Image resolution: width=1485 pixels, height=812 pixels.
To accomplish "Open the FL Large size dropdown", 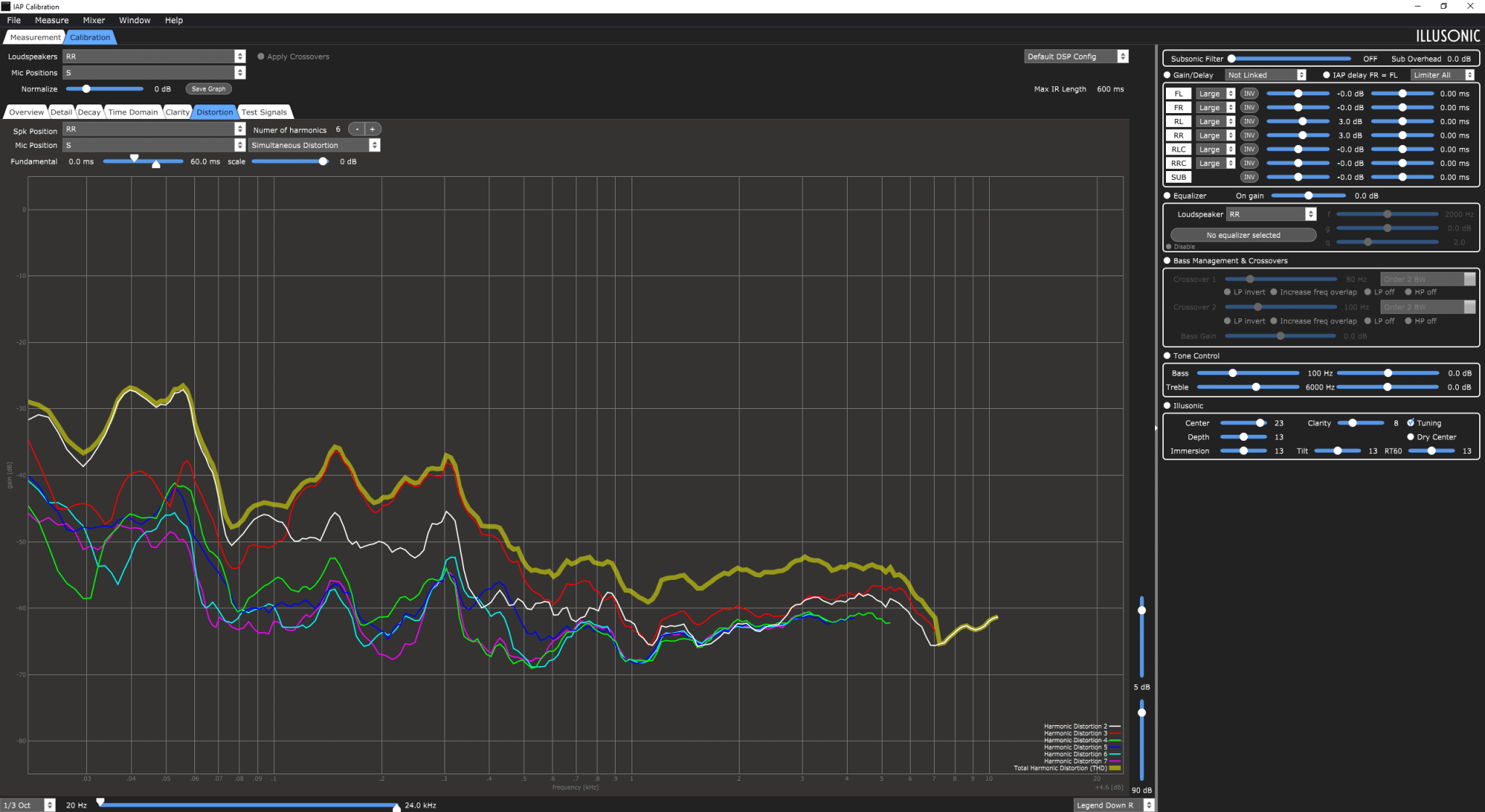I will [x=1215, y=94].
